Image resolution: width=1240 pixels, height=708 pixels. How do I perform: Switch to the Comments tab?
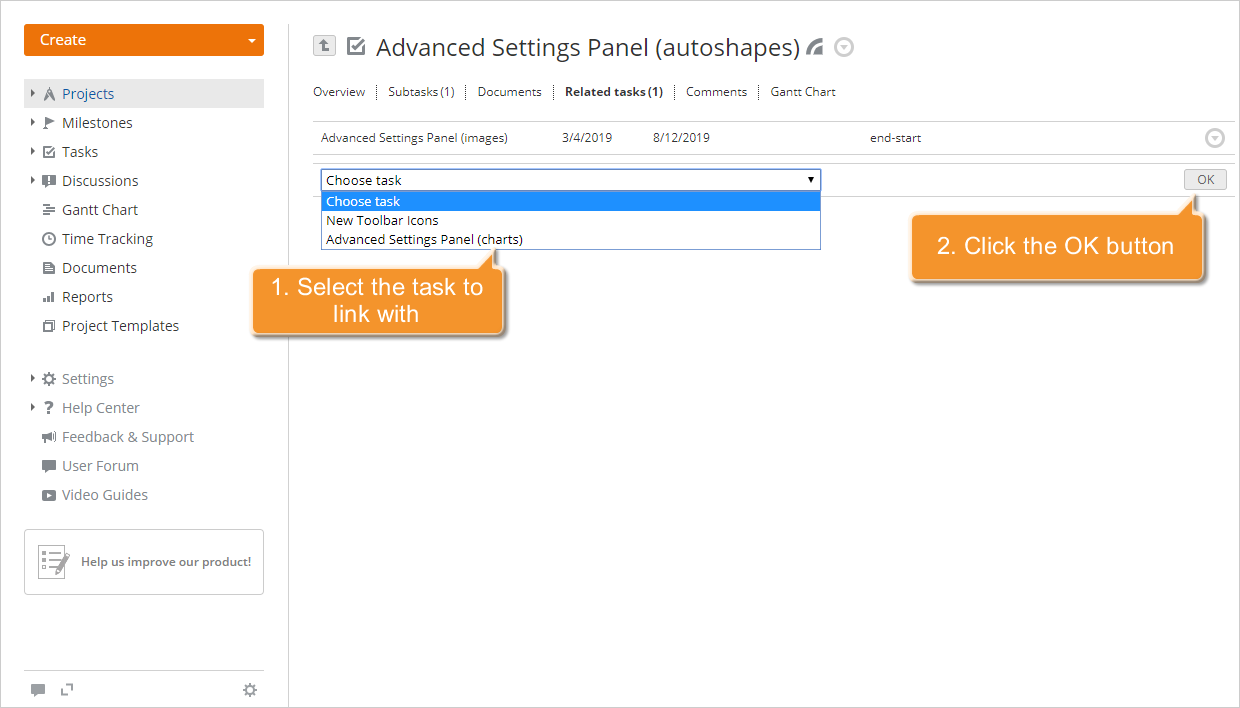tap(716, 91)
